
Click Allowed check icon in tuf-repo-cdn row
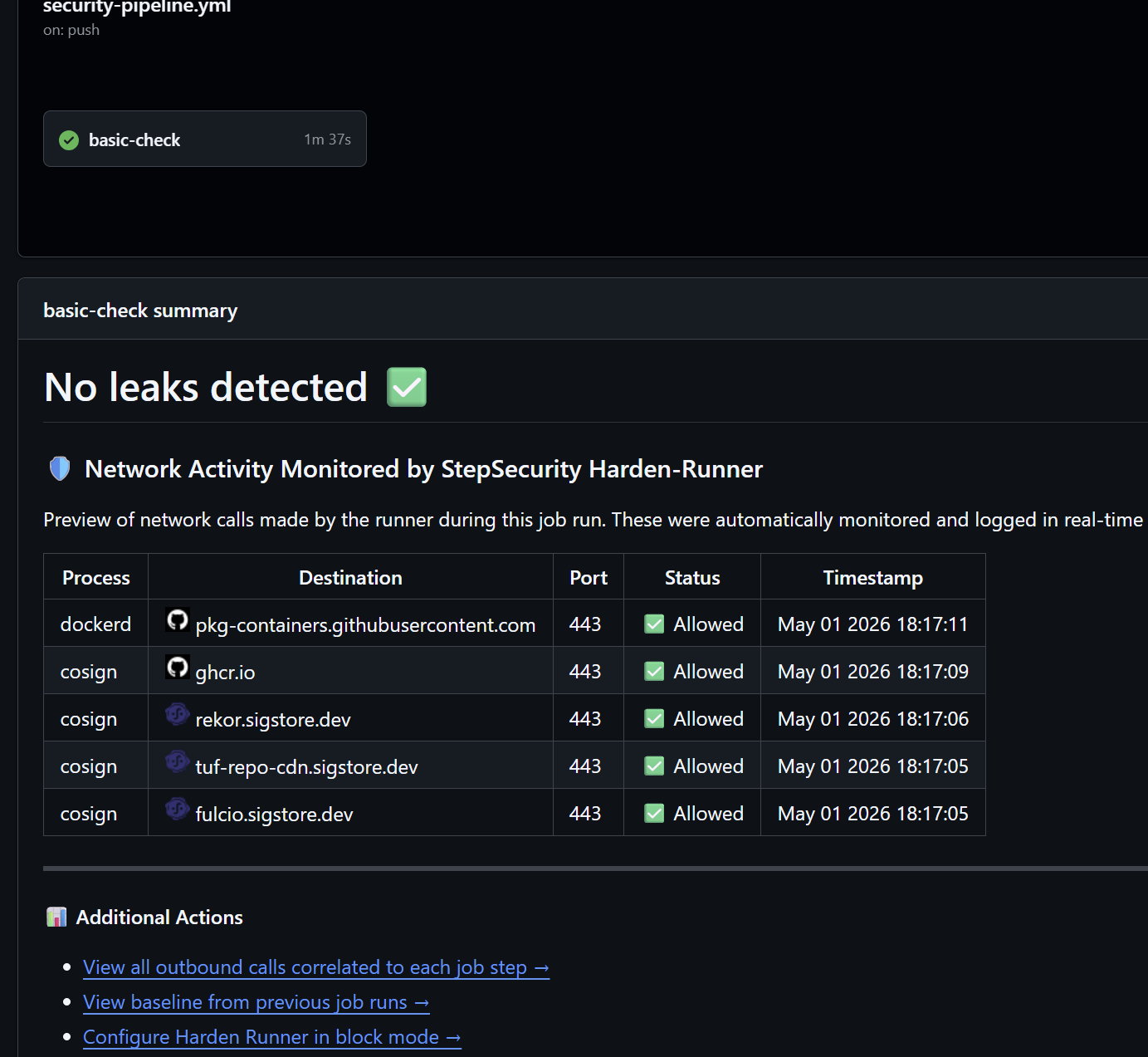(x=654, y=766)
